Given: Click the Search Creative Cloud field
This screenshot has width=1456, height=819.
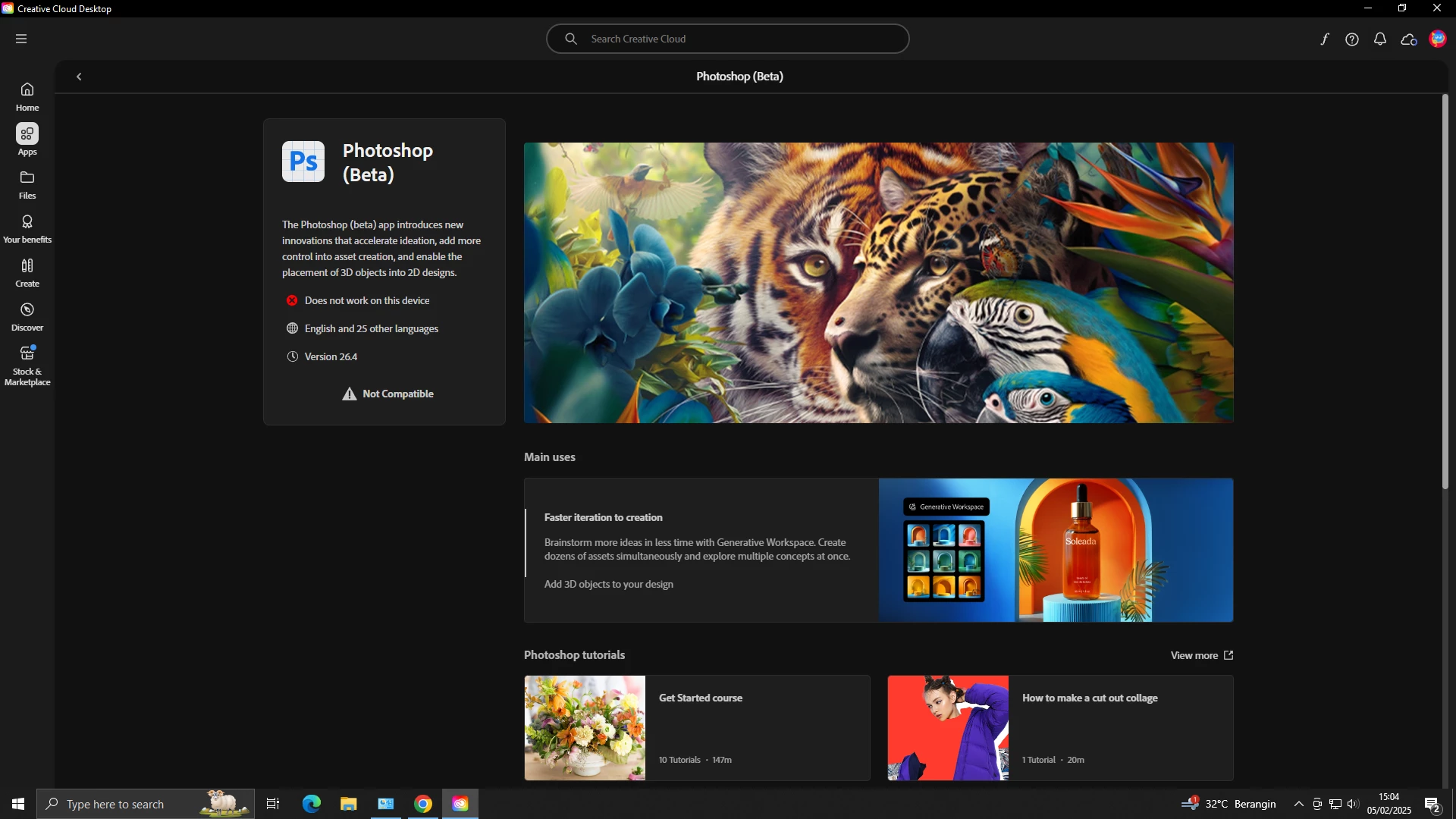Looking at the screenshot, I should [x=728, y=39].
